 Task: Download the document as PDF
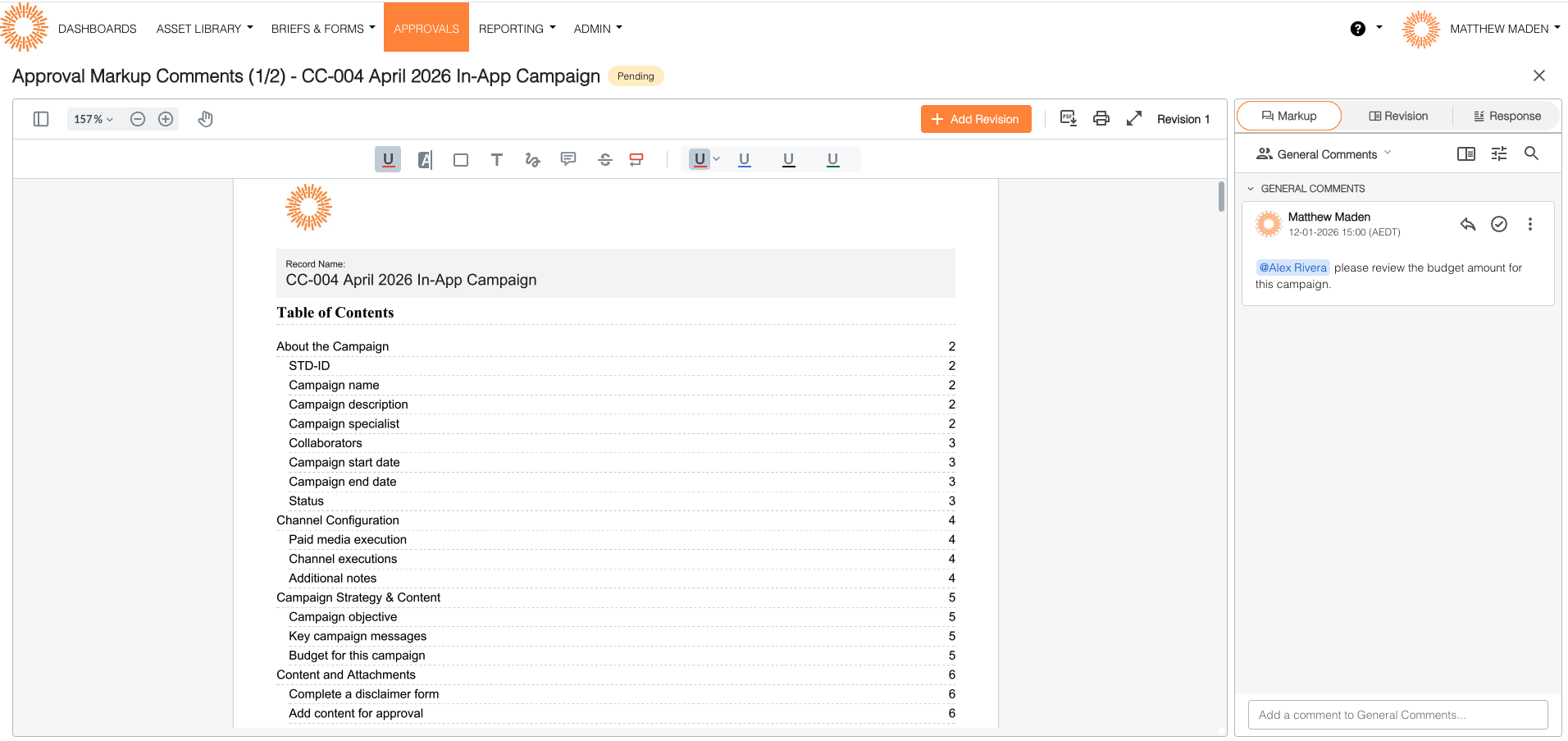[1068, 119]
